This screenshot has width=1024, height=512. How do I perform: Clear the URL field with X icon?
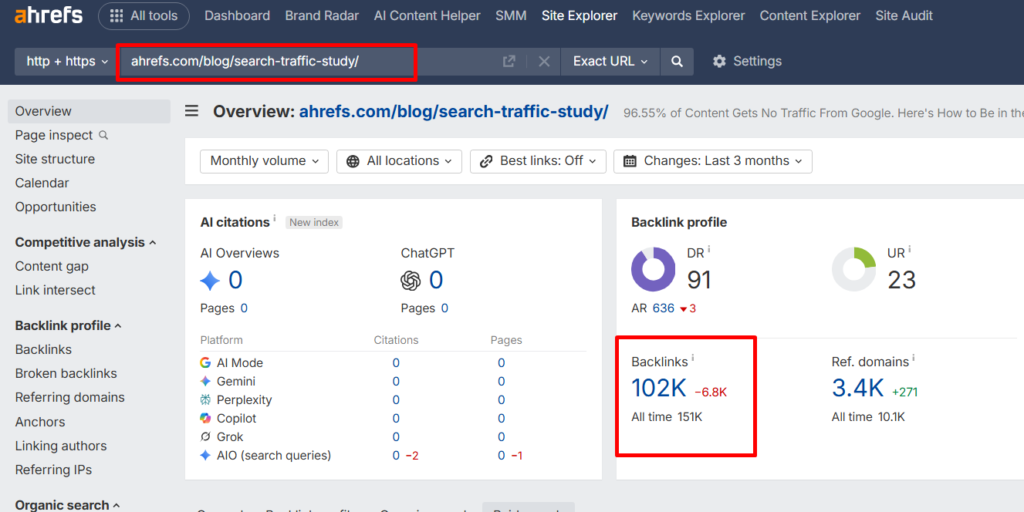[544, 61]
